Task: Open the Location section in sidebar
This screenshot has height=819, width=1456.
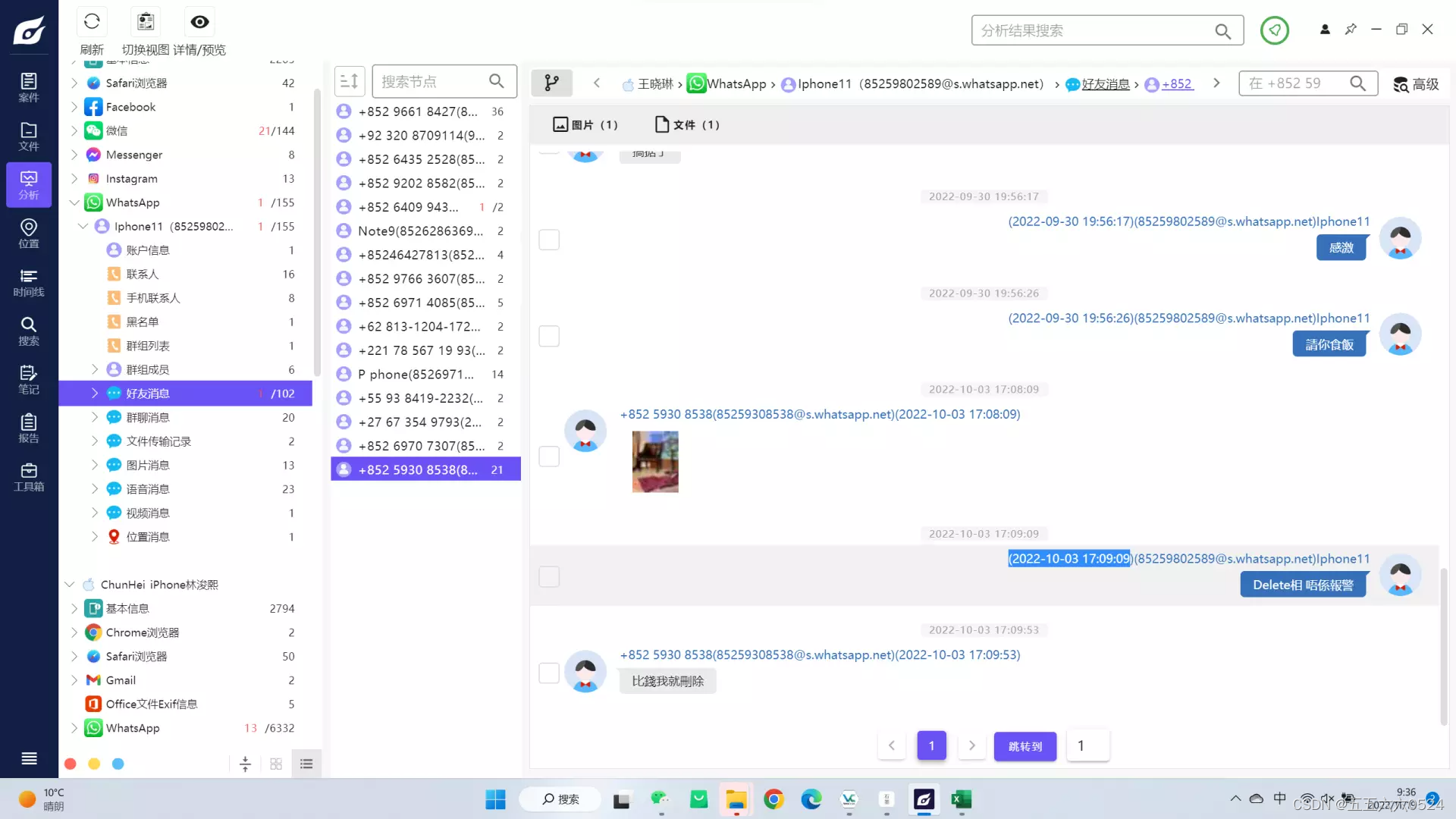Action: 29,234
